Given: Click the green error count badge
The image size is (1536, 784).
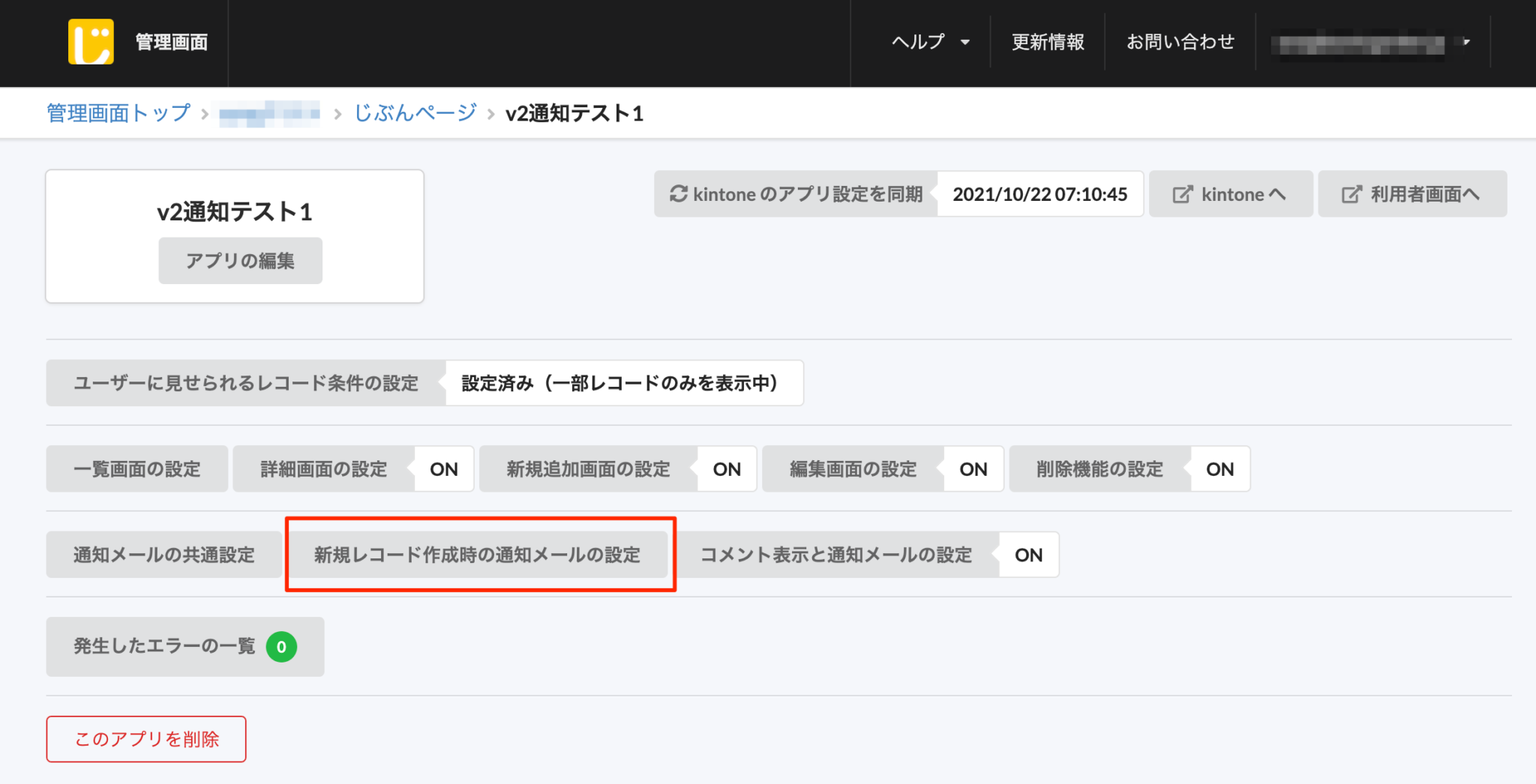Looking at the screenshot, I should click(281, 647).
